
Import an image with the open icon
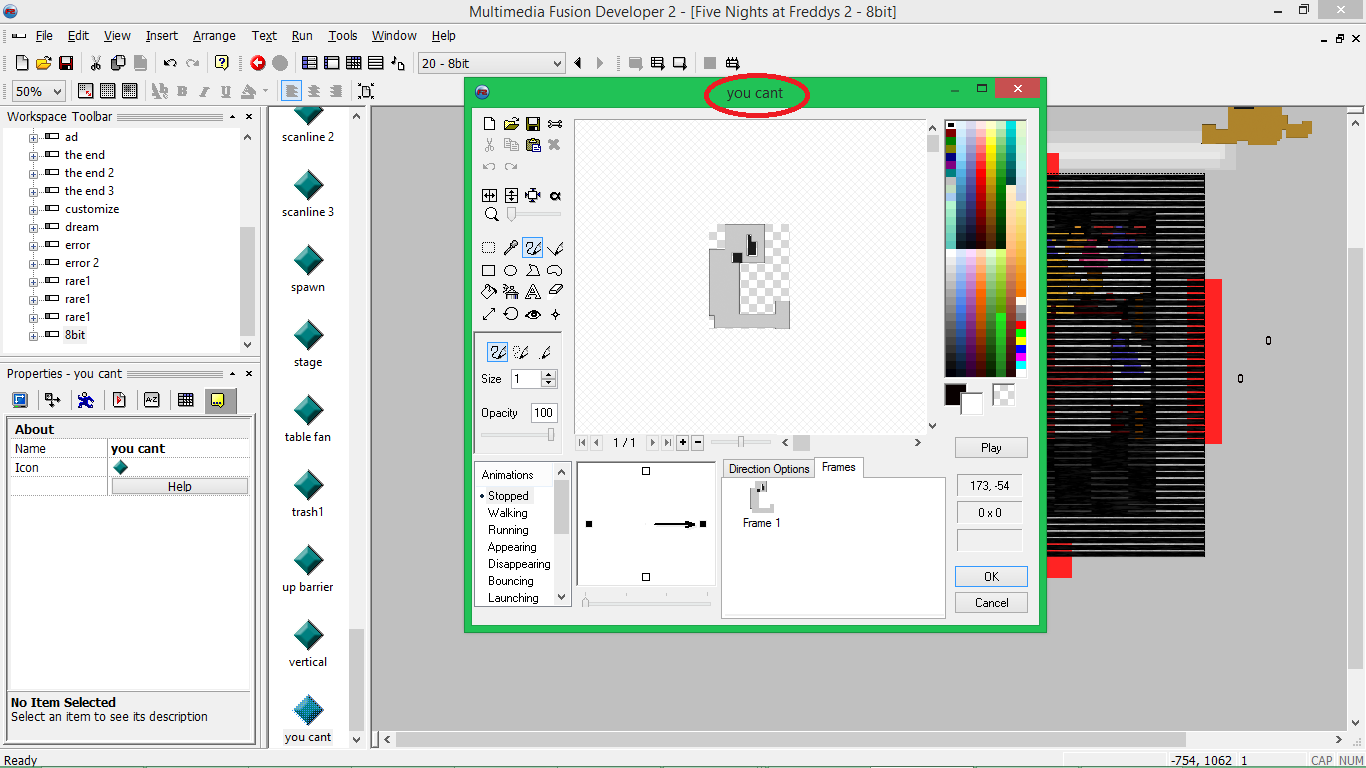[511, 124]
